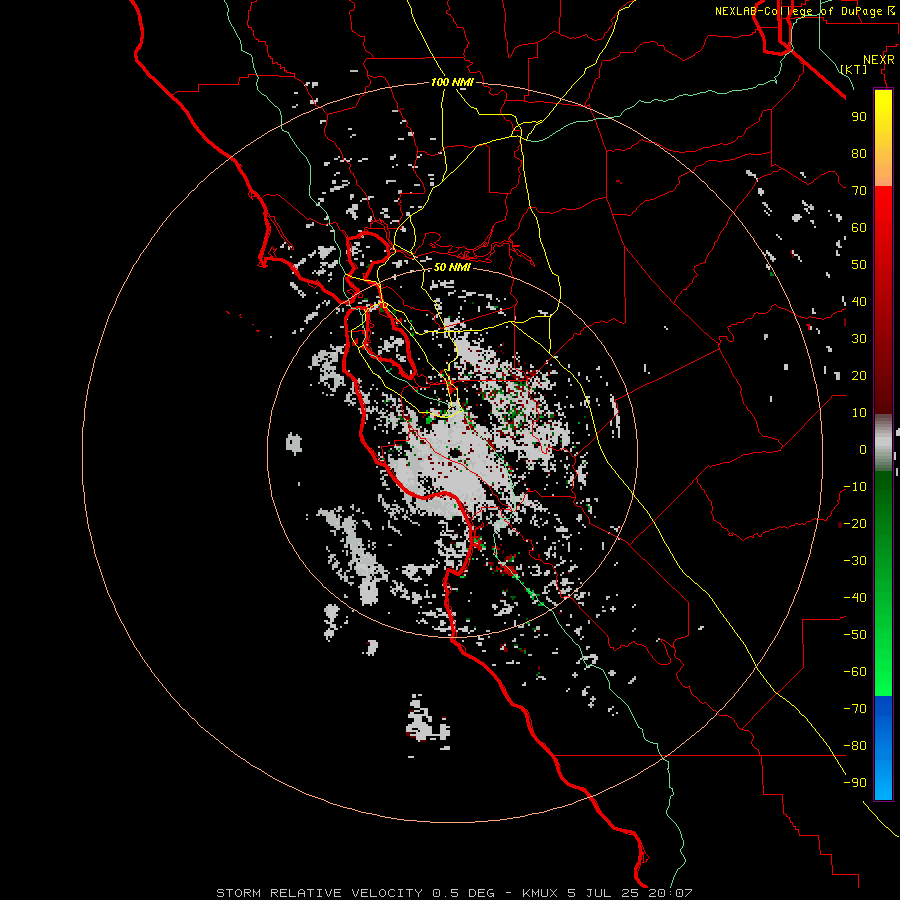
Task: Click the positive 60 value on the velocity scale
Action: pyautogui.click(x=859, y=228)
